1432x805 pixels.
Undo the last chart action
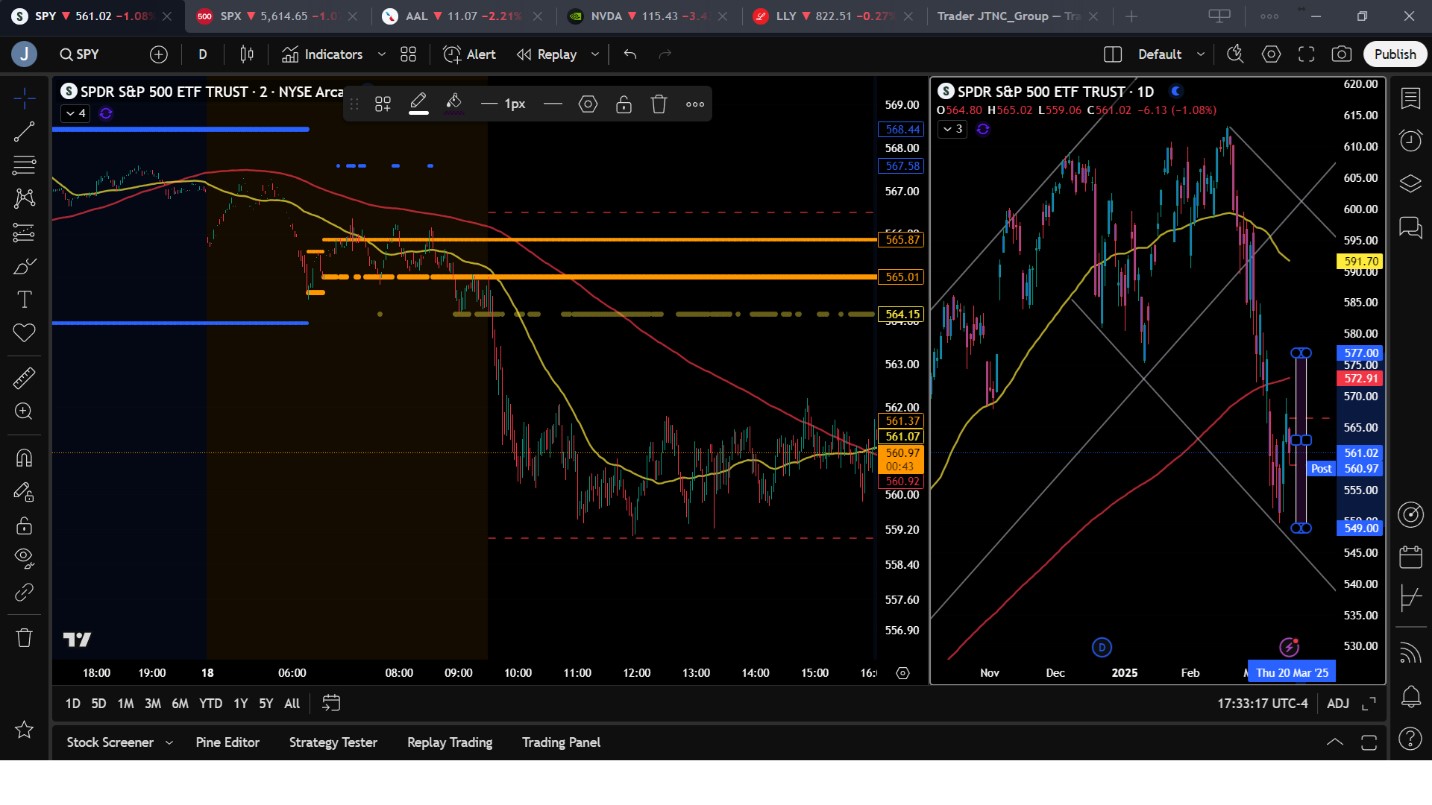point(630,54)
